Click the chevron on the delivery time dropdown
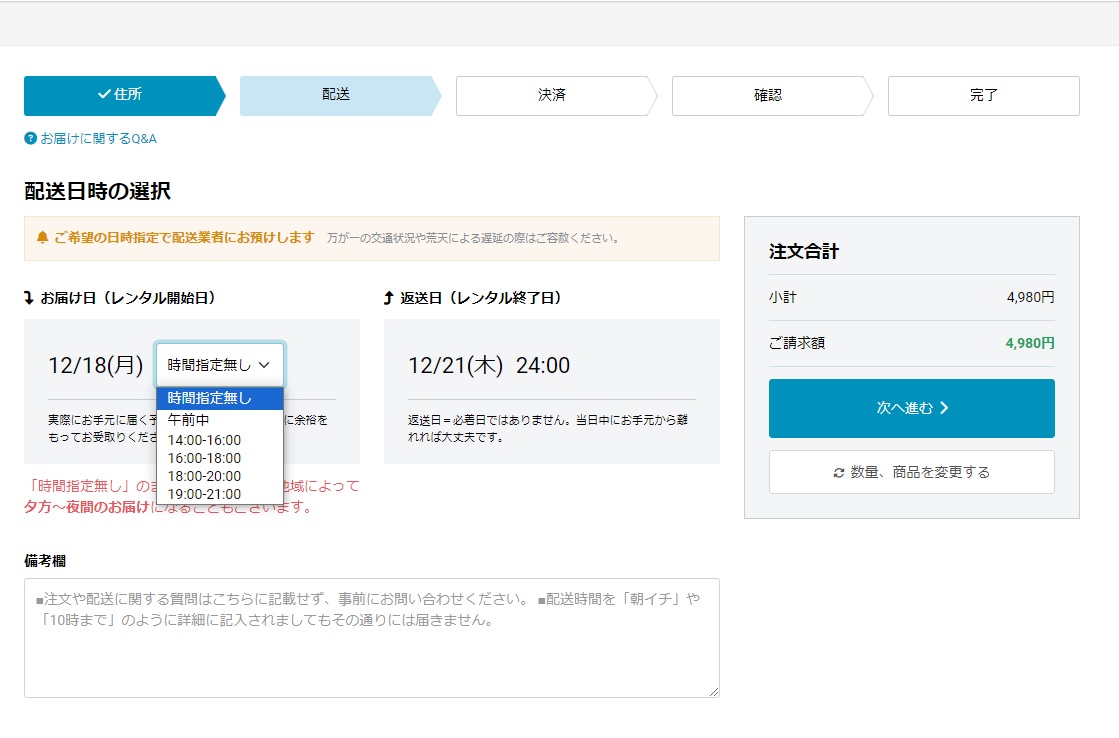1119x738 pixels. tap(266, 364)
